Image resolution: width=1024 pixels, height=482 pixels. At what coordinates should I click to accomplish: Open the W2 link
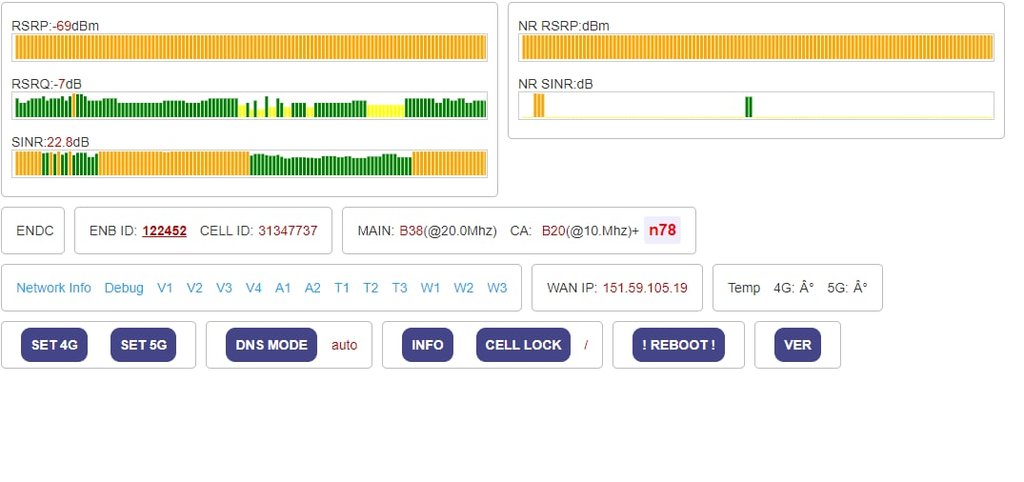[x=464, y=287]
